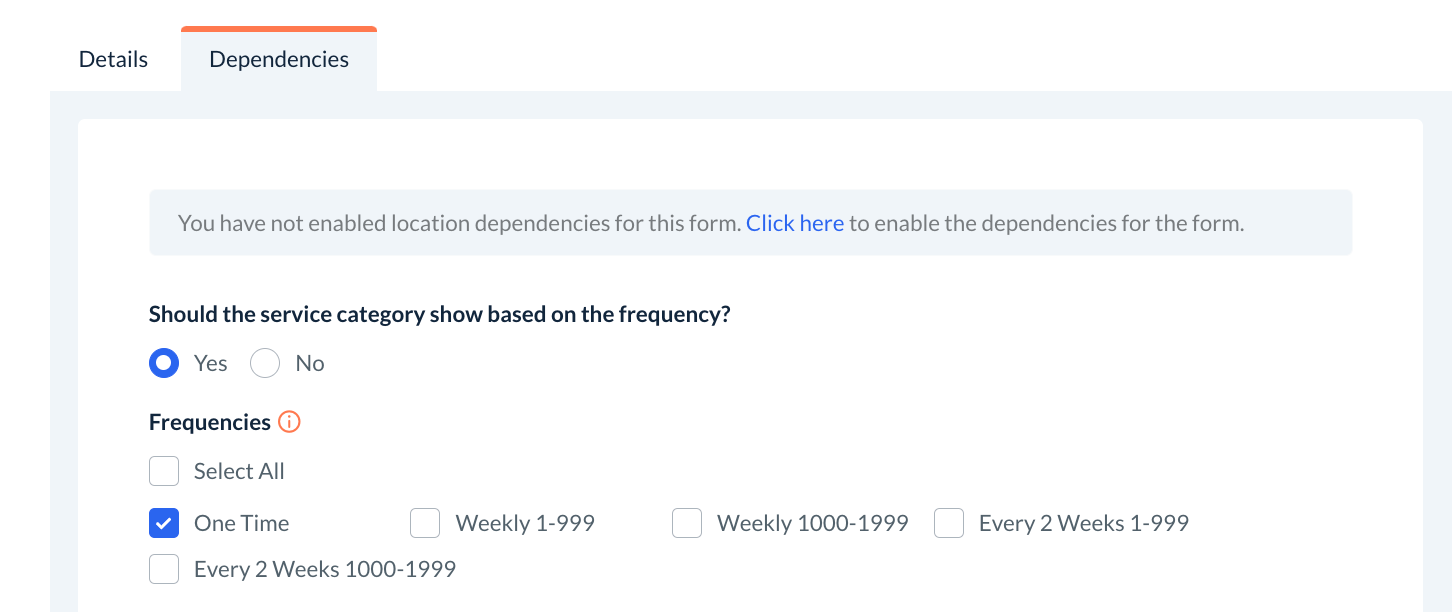Click the 'Select All' label text

click(239, 471)
